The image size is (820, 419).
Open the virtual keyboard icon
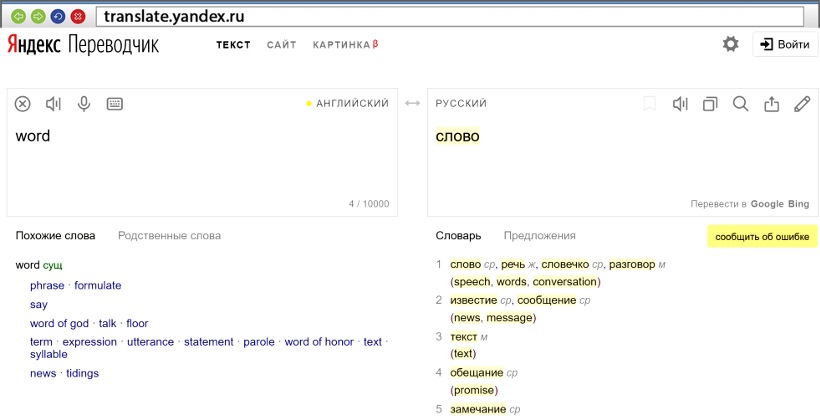tap(114, 104)
